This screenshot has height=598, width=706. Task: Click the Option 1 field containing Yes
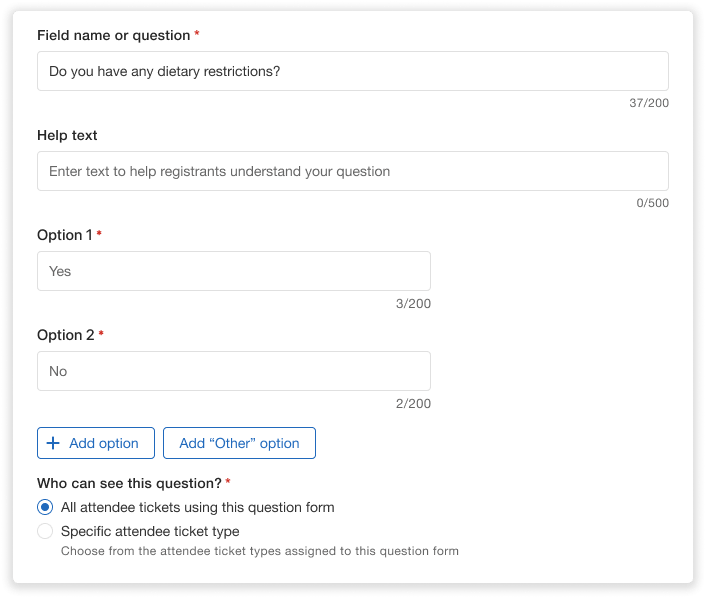pos(233,271)
